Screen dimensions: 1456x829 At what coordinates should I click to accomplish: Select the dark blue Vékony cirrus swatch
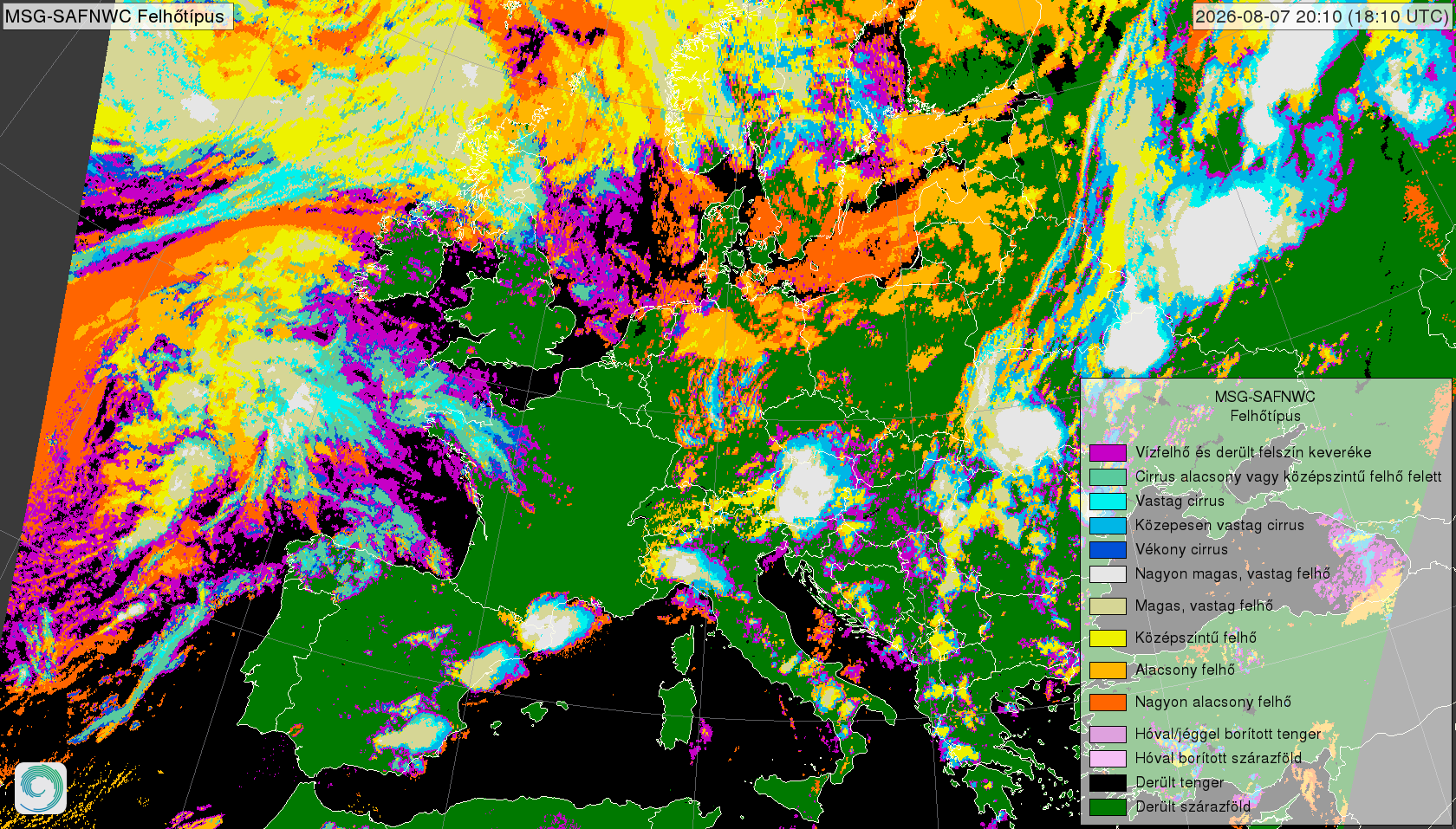tap(1108, 549)
